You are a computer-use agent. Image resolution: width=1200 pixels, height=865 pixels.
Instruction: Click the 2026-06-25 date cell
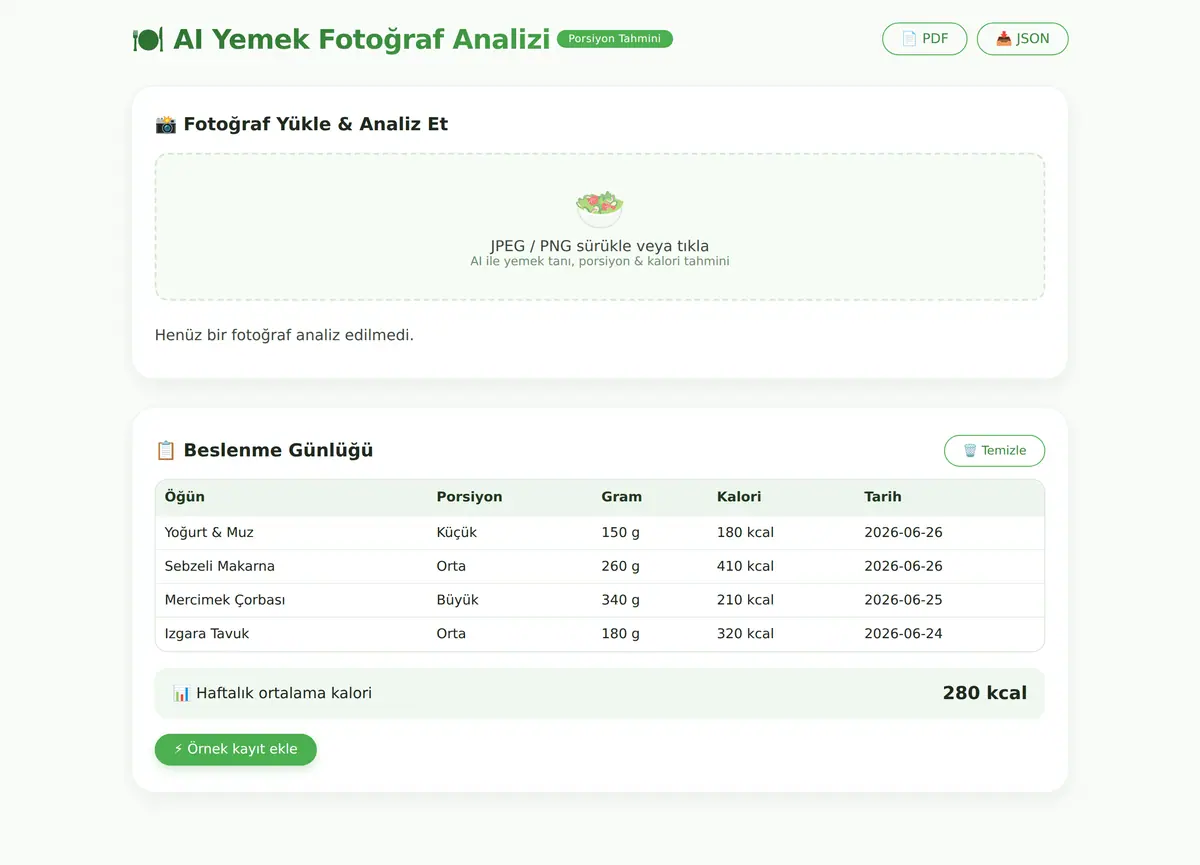(x=903, y=600)
